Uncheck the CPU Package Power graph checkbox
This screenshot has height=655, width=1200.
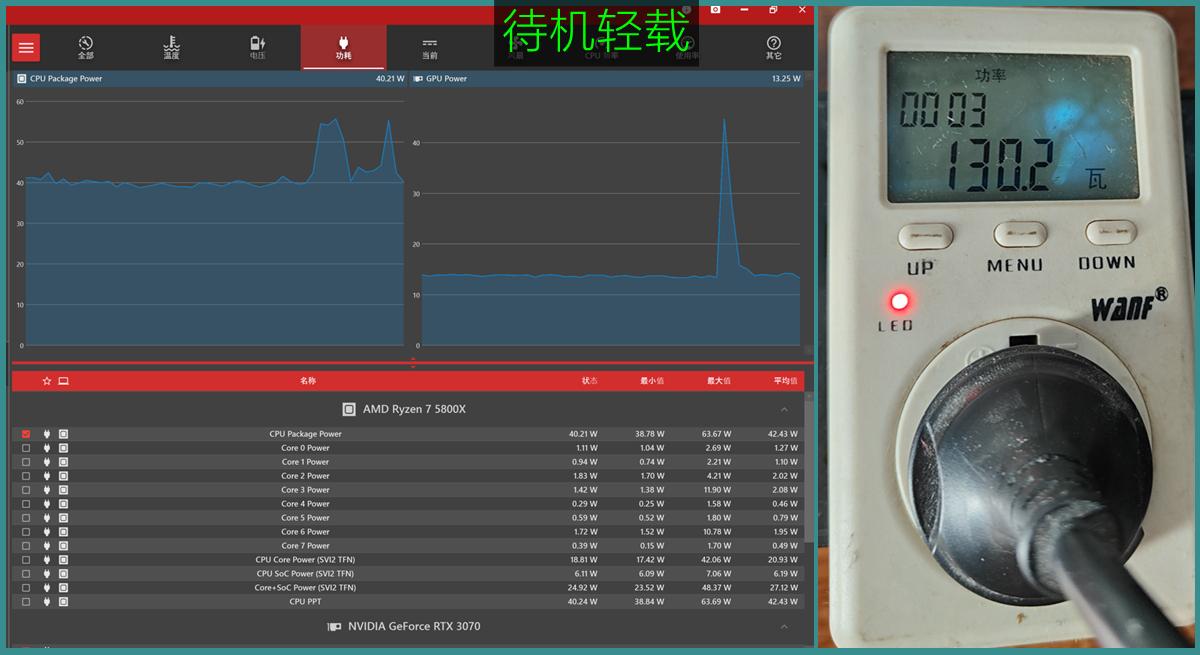tap(25, 433)
